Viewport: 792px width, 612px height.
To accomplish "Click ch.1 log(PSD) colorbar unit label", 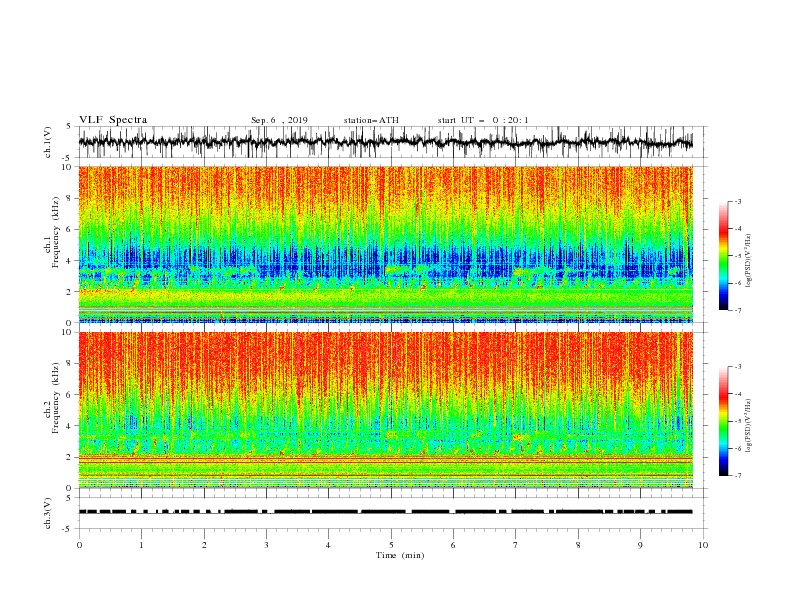I will coord(749,261).
